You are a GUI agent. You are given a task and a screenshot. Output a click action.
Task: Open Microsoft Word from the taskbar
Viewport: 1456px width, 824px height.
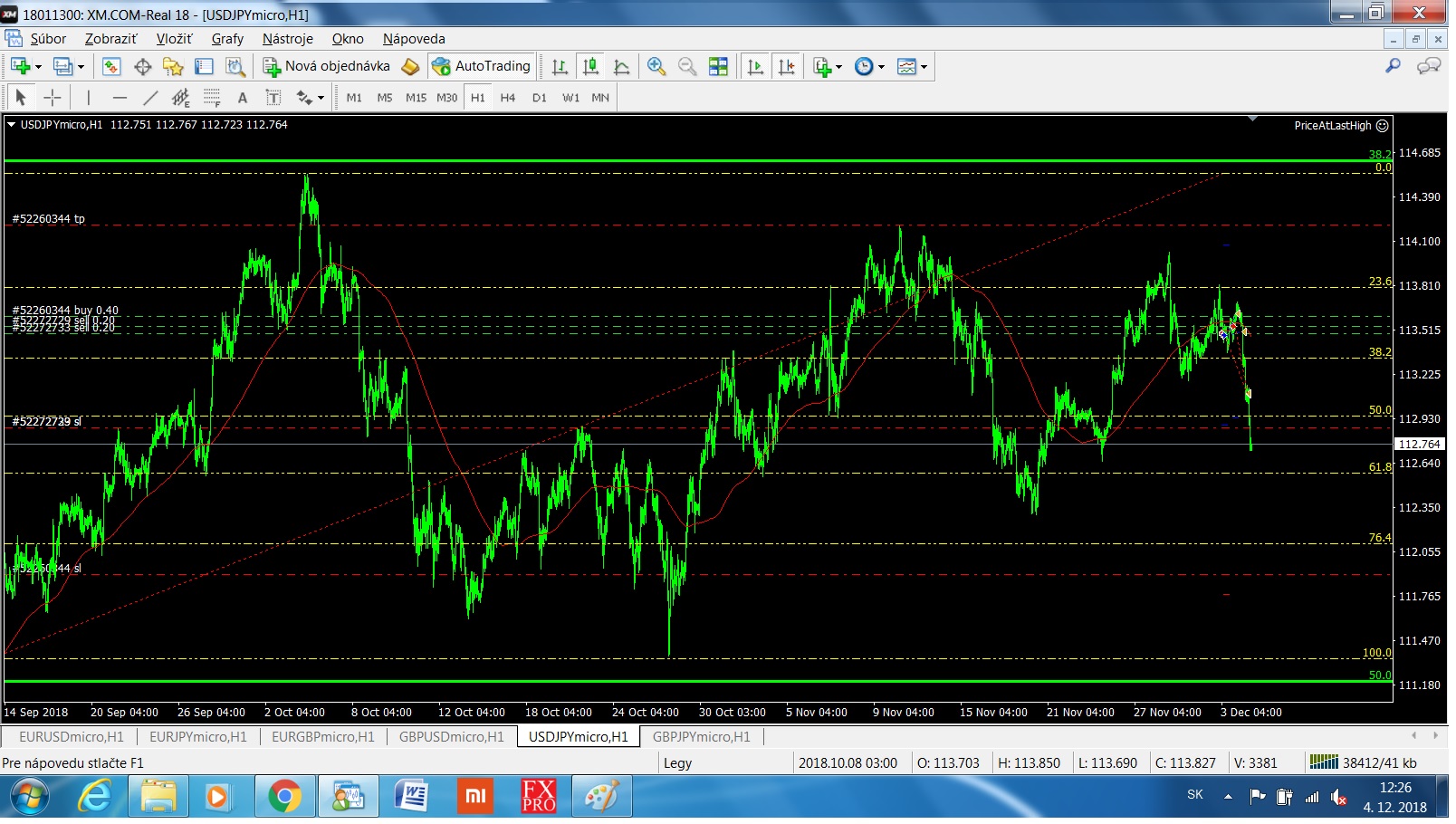[411, 798]
